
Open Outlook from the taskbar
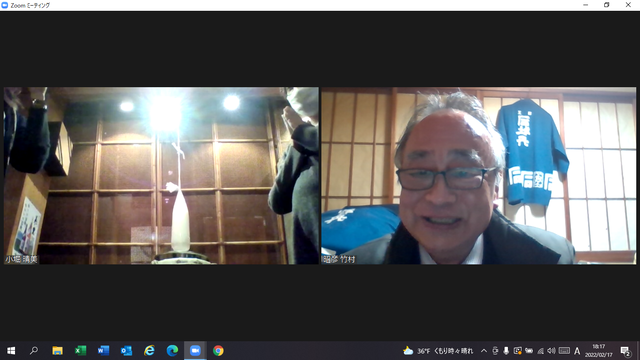(x=127, y=351)
